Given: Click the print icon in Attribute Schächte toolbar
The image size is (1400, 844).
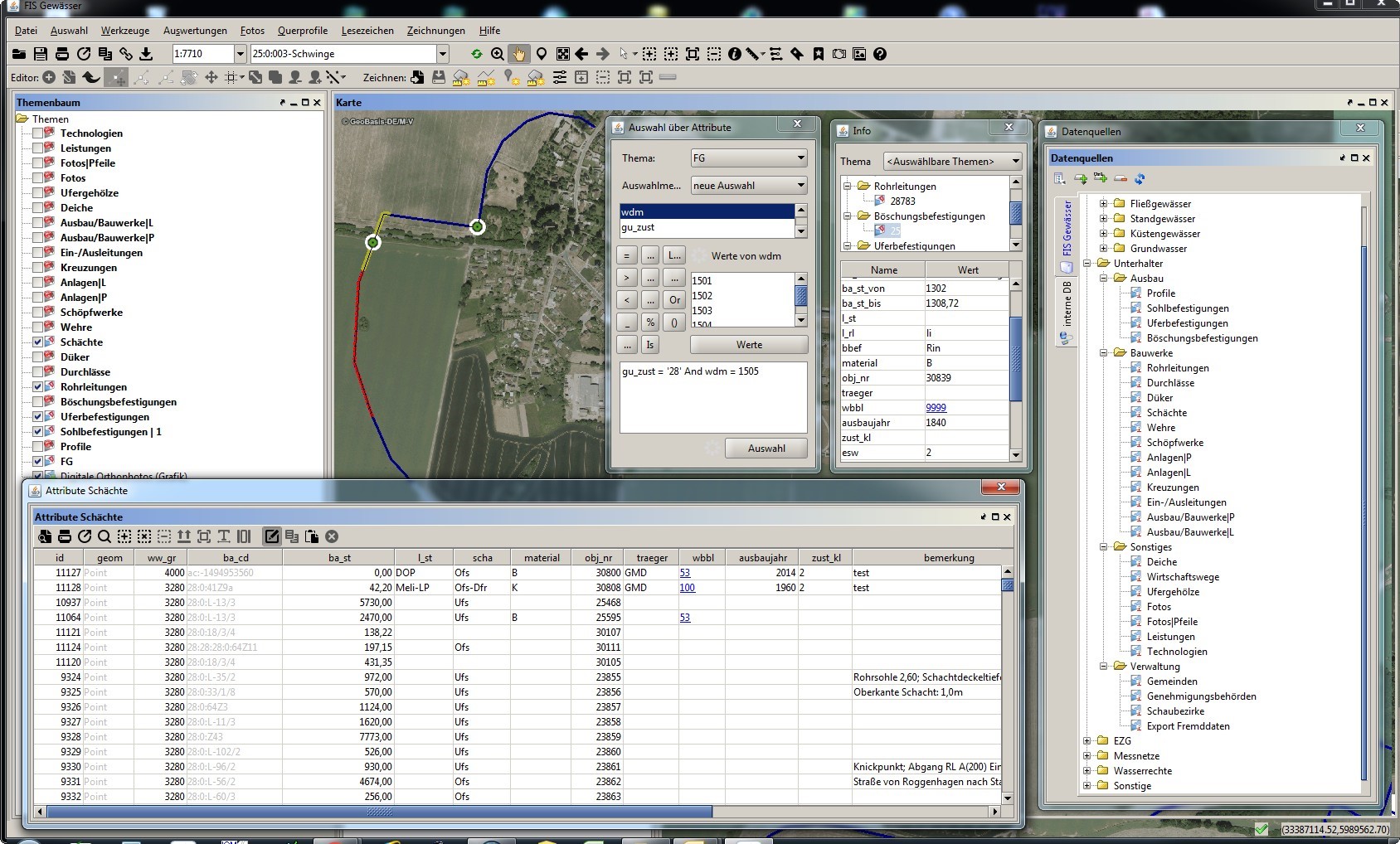Looking at the screenshot, I should tap(65, 536).
